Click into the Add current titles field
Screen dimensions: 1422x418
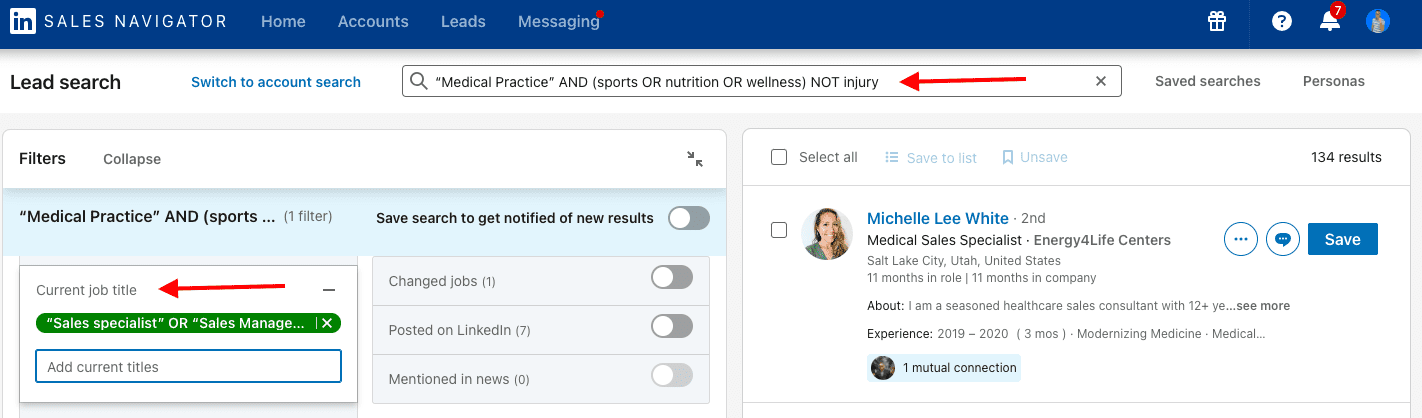pyautogui.click(x=188, y=367)
